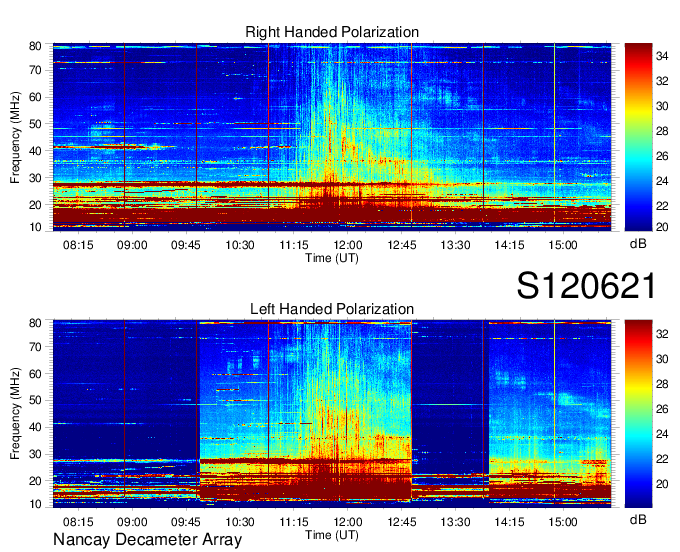The height and width of the screenshot is (552, 680).
Task: Click "Time (UT)" label under Left Handed plot
Action: tap(332, 535)
